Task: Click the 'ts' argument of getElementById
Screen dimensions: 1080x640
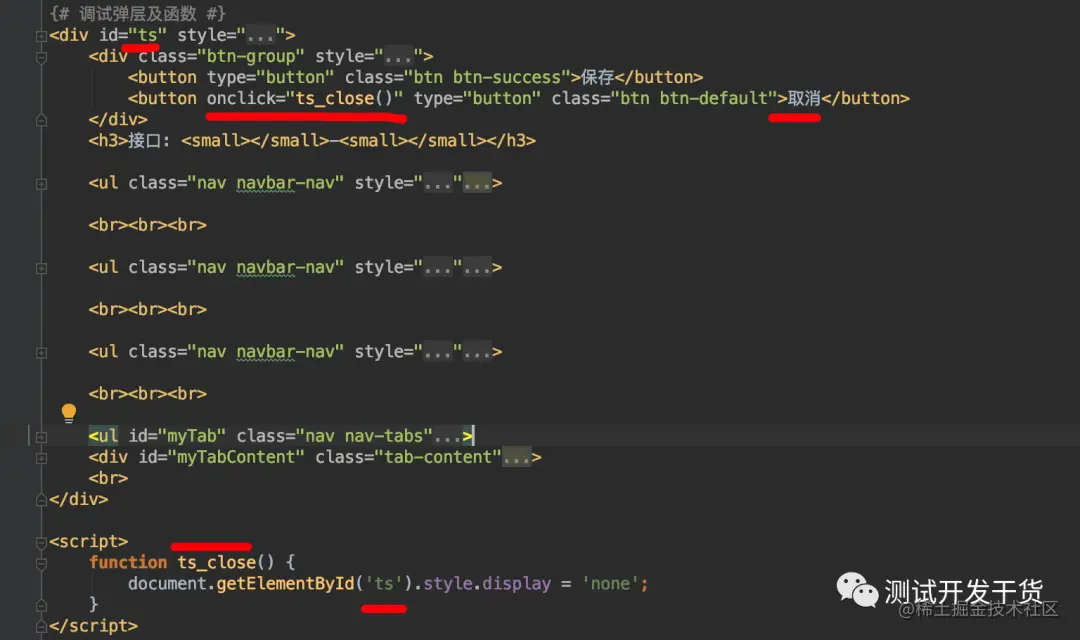Action: click(x=384, y=584)
